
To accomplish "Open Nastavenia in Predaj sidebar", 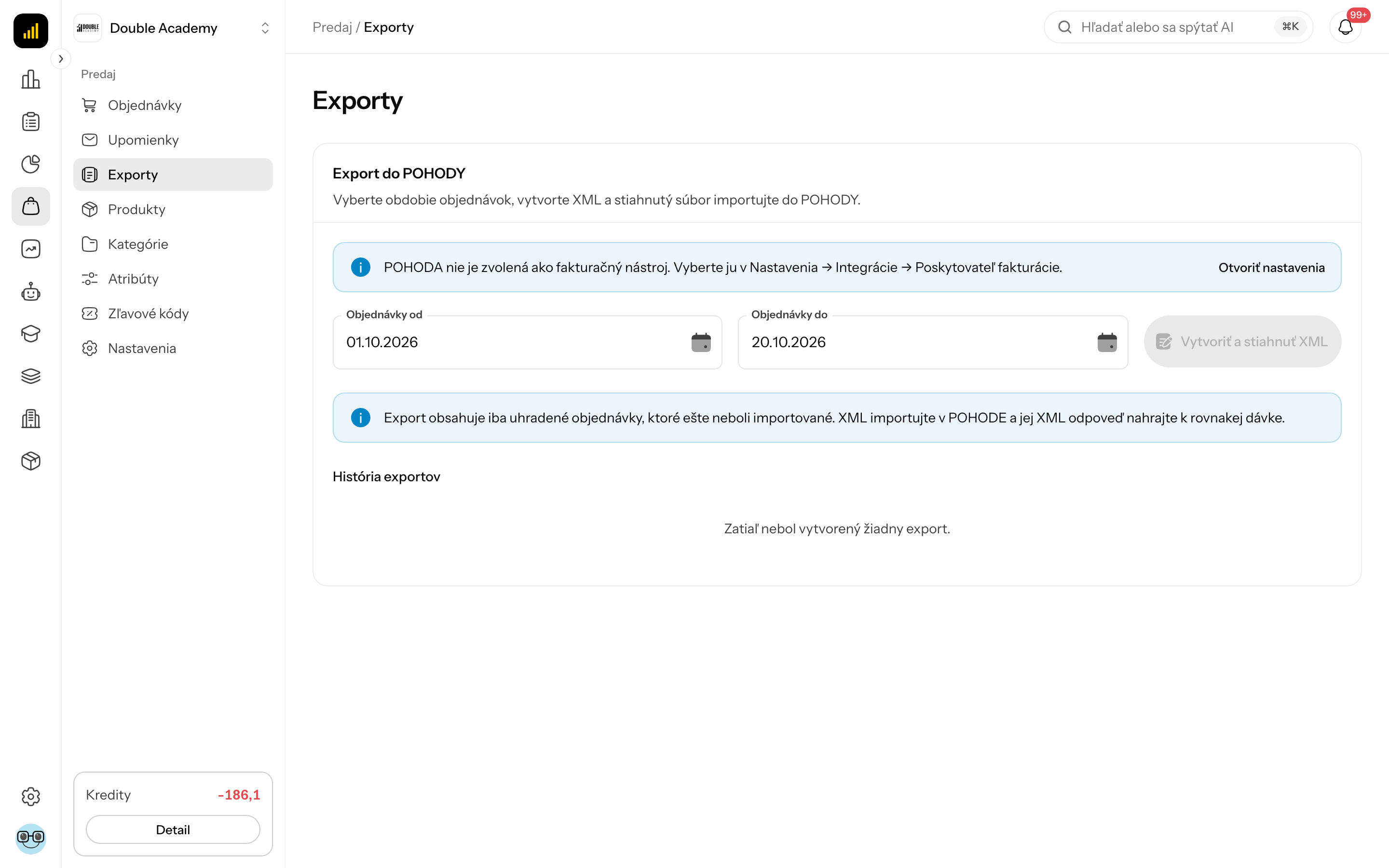I will (x=173, y=349).
